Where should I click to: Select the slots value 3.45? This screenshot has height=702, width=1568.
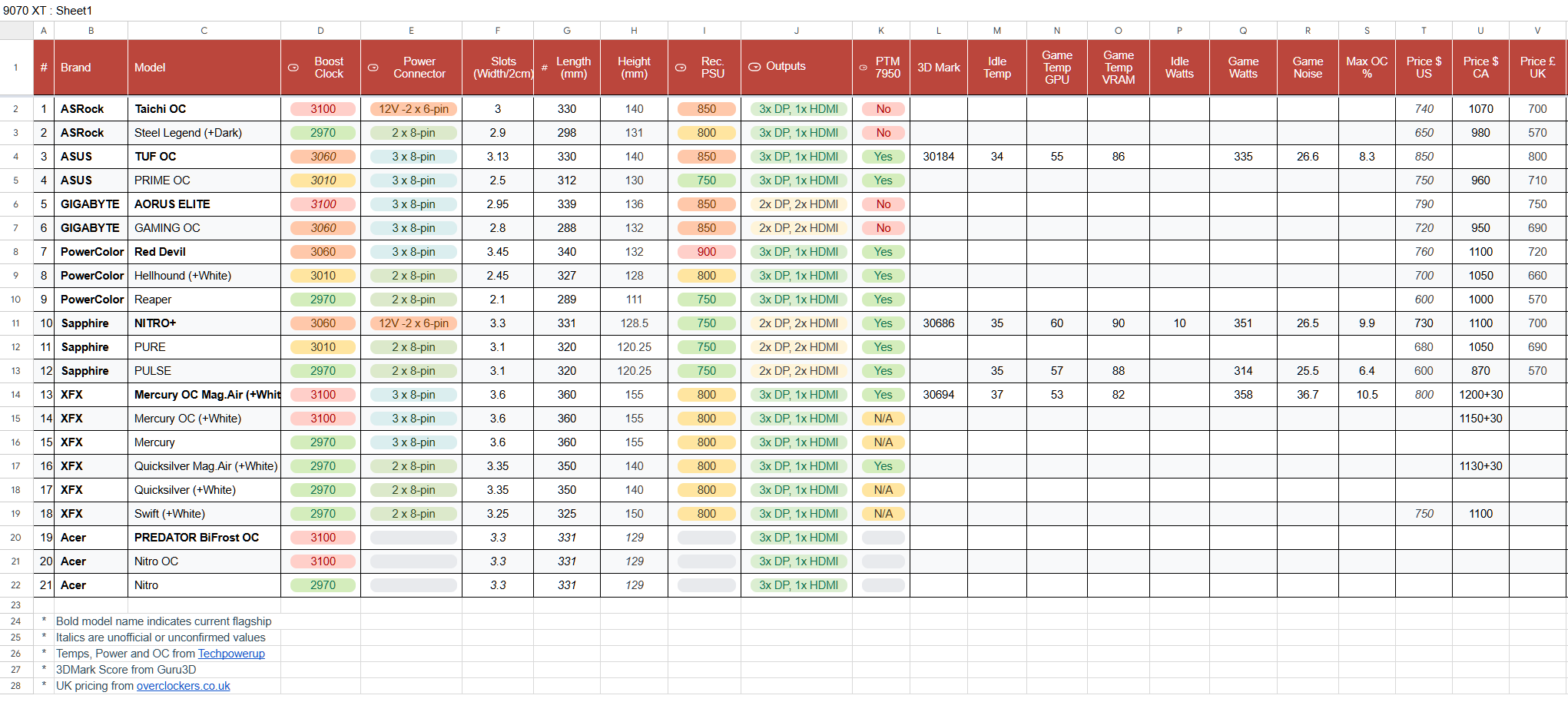point(498,252)
